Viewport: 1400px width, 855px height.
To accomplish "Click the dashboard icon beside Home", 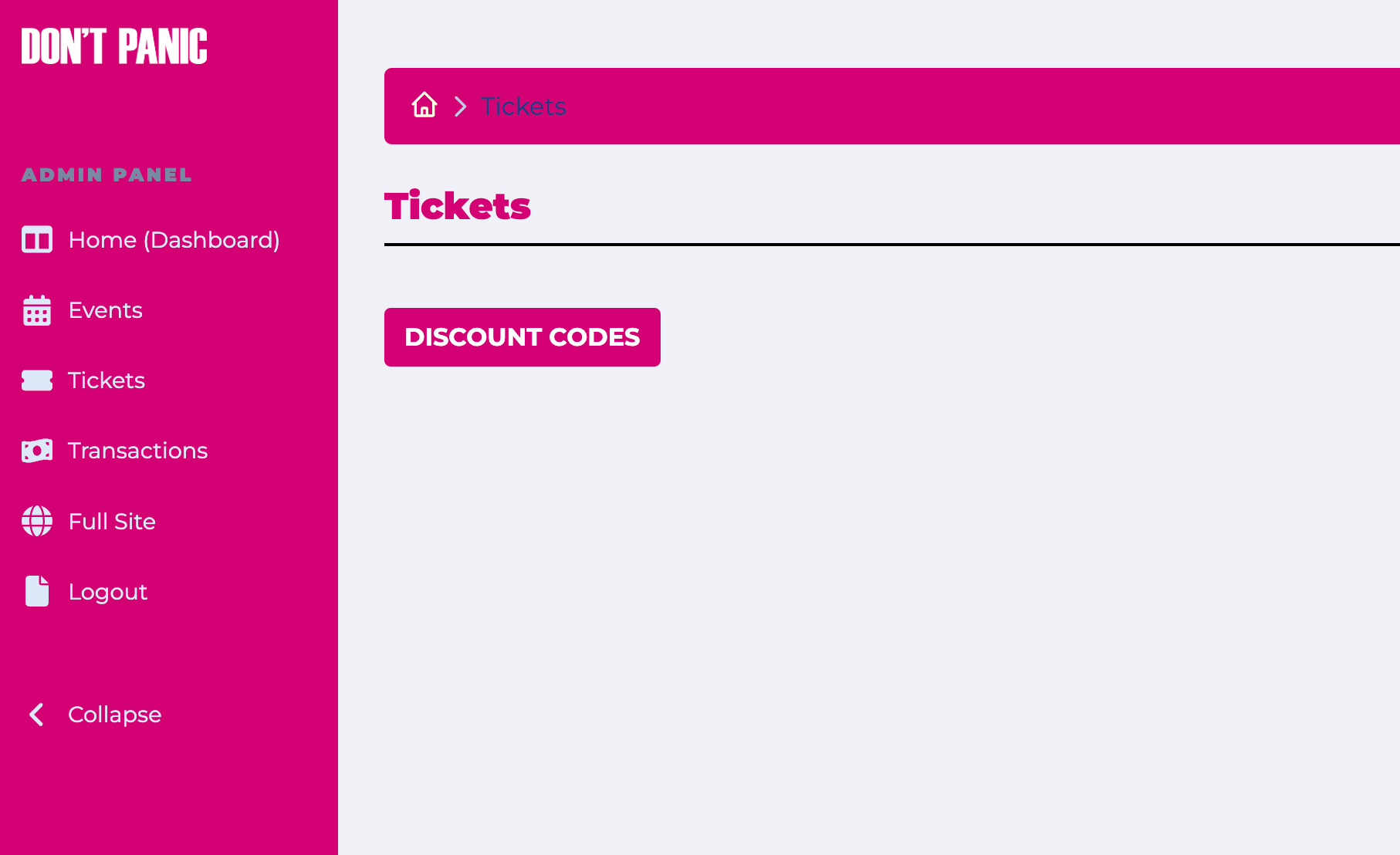I will tap(36, 240).
